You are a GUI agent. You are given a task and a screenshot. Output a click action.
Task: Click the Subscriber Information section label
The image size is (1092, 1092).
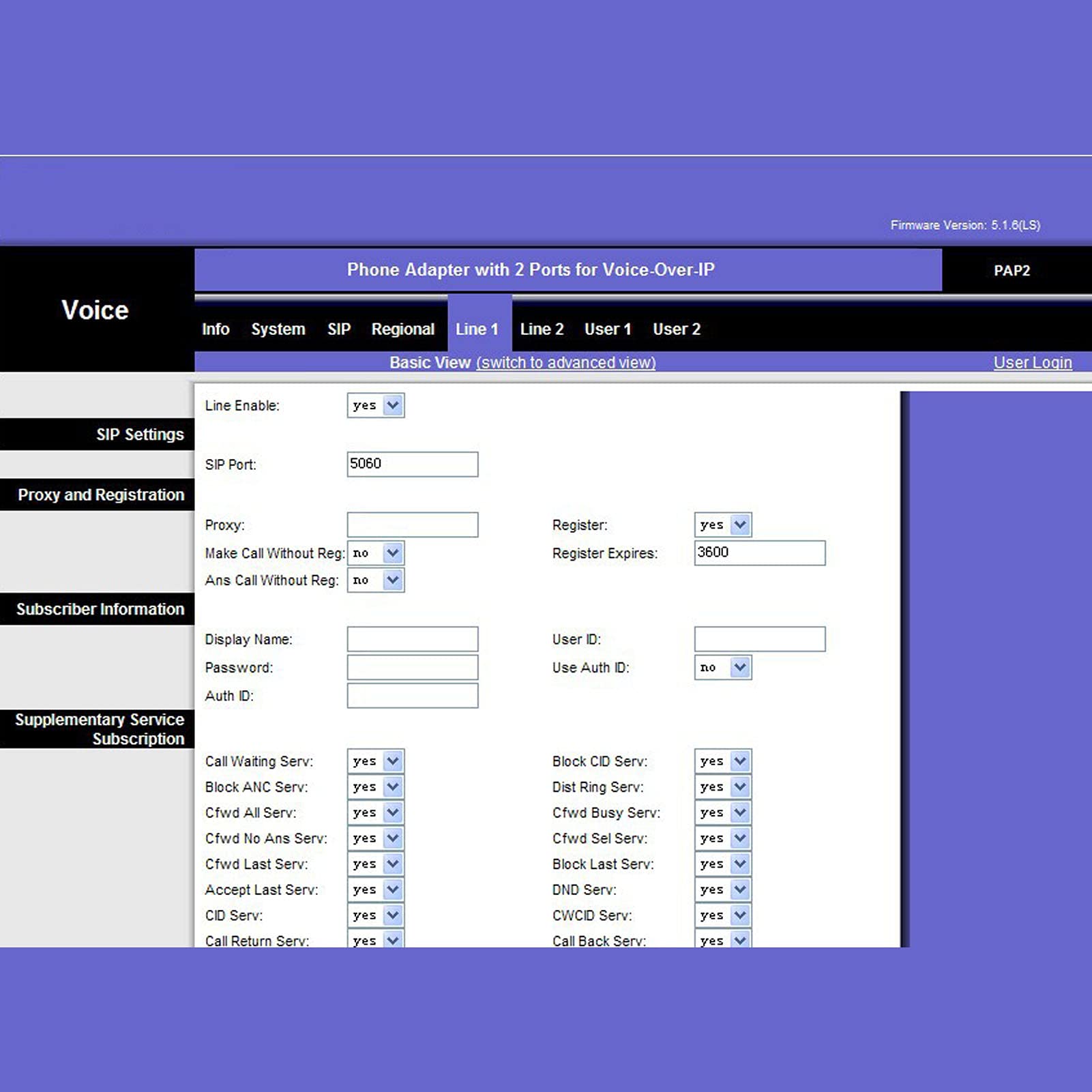(100, 609)
